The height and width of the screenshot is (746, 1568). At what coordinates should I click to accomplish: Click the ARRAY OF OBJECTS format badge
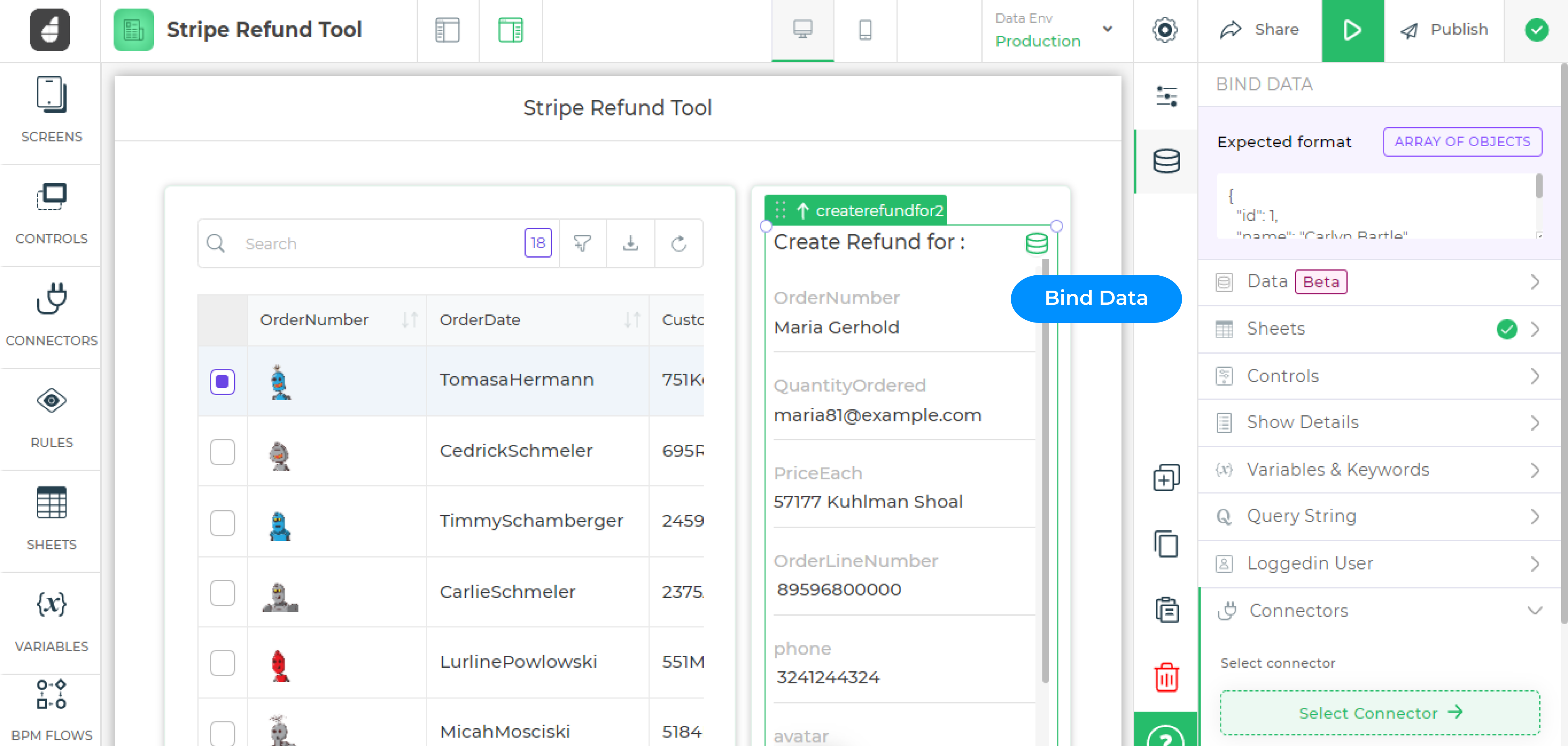[1462, 142]
